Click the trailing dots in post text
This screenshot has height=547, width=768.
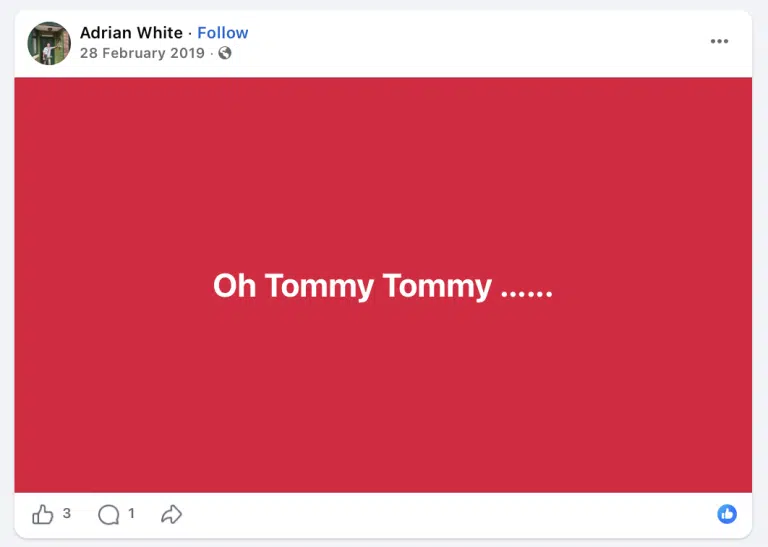527,293
